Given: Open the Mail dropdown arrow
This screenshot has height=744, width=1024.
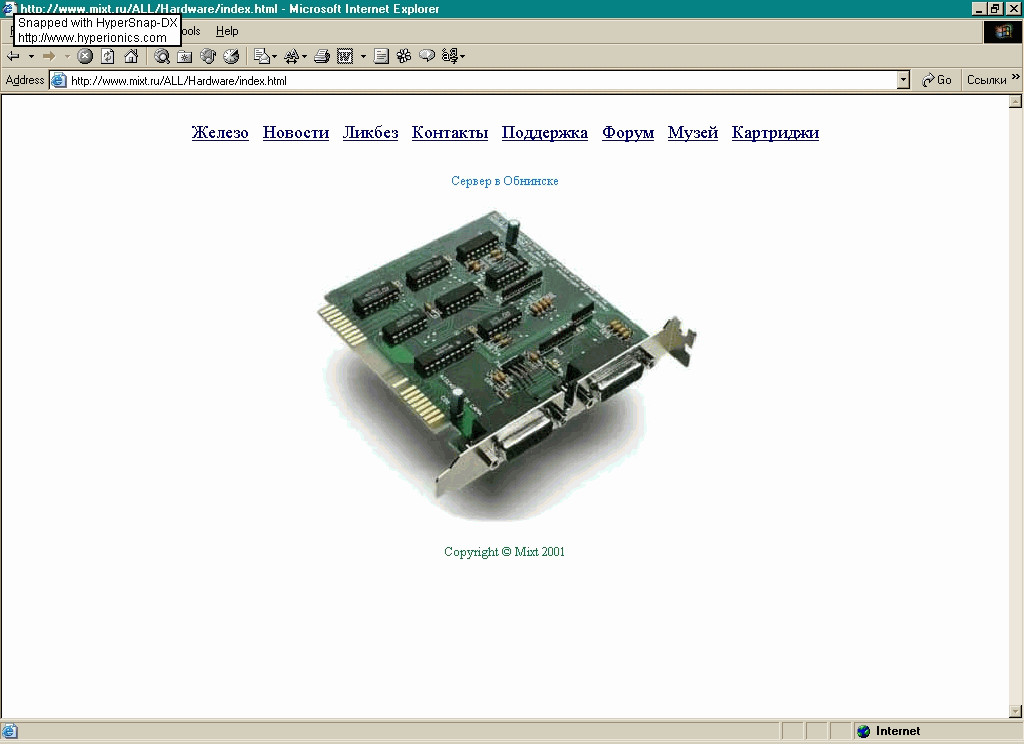Looking at the screenshot, I should [x=274, y=57].
